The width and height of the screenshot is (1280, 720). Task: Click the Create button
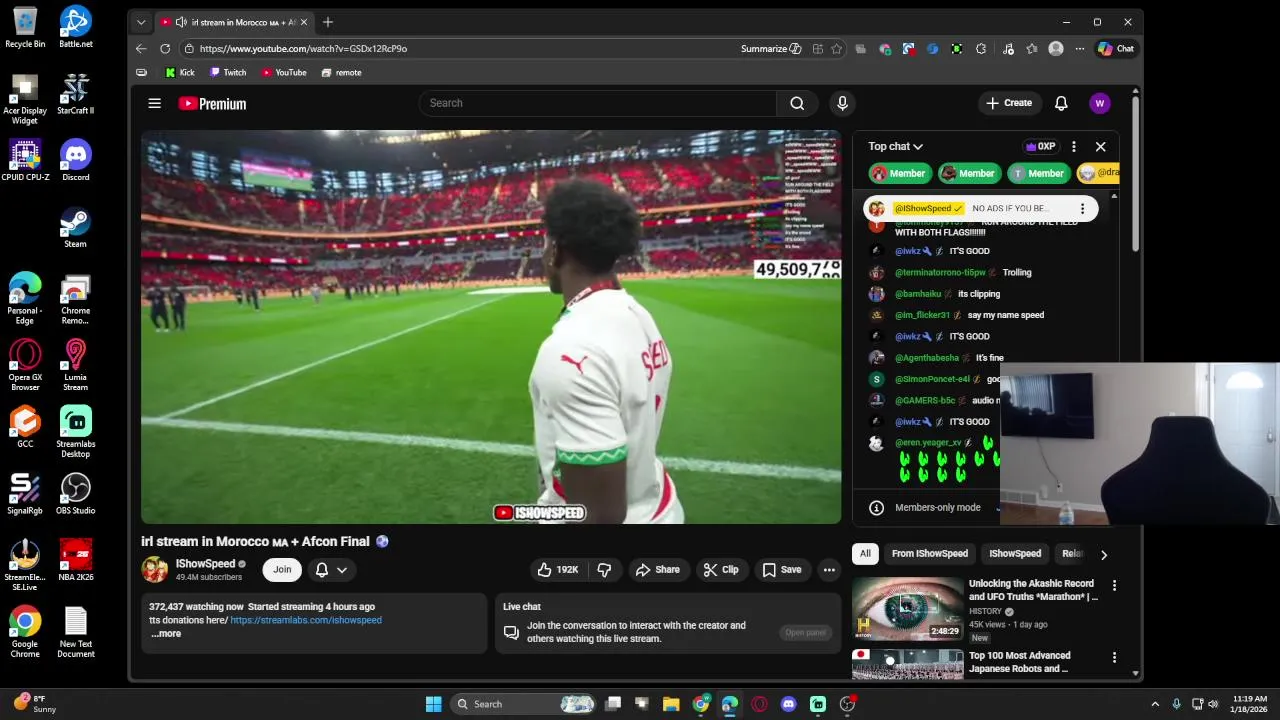(x=1008, y=103)
